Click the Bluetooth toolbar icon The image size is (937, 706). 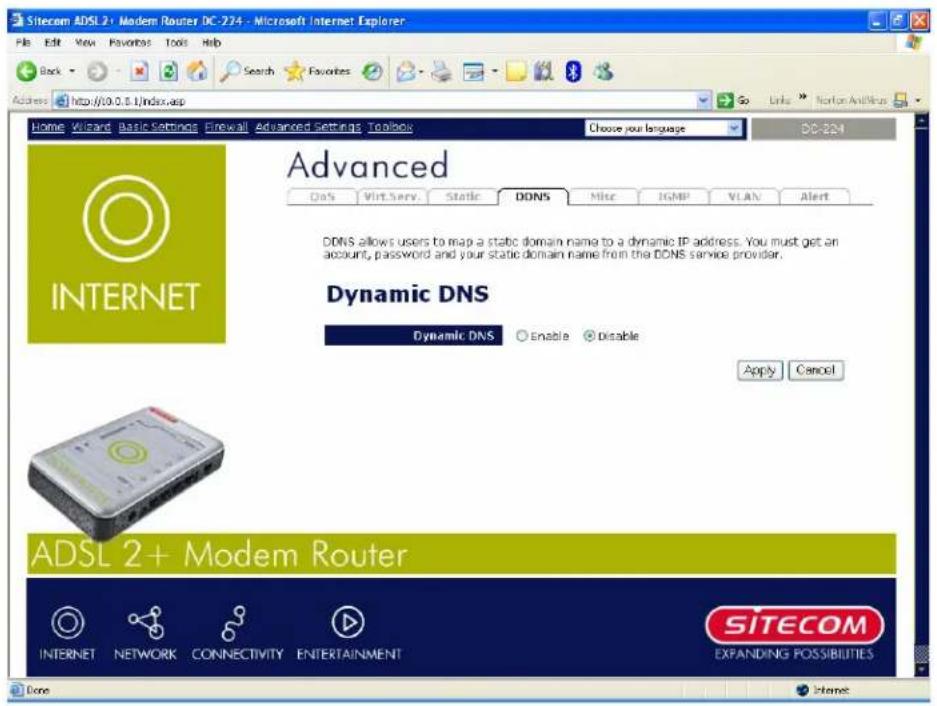(573, 72)
